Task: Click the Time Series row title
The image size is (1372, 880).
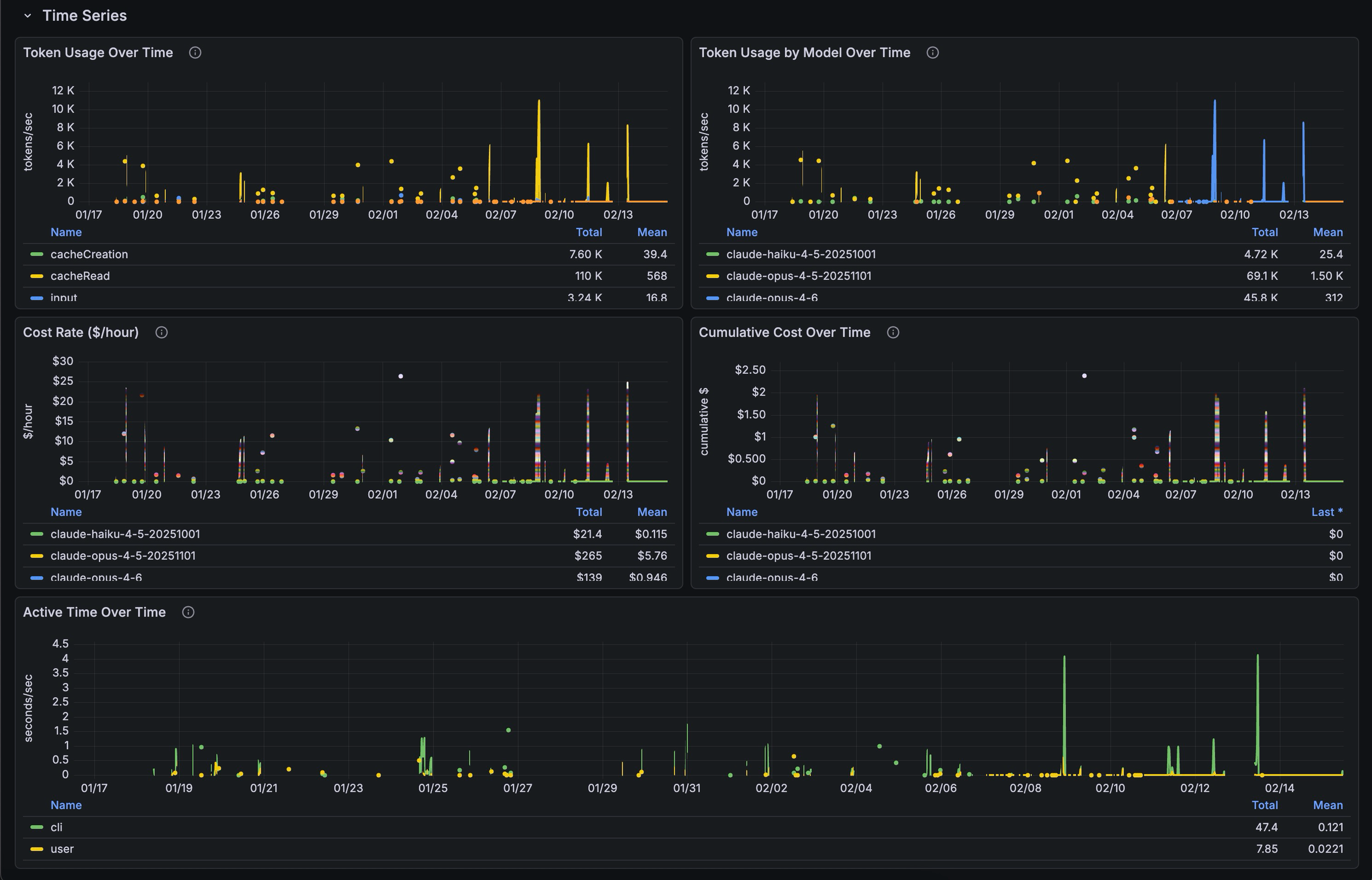Action: [85, 16]
